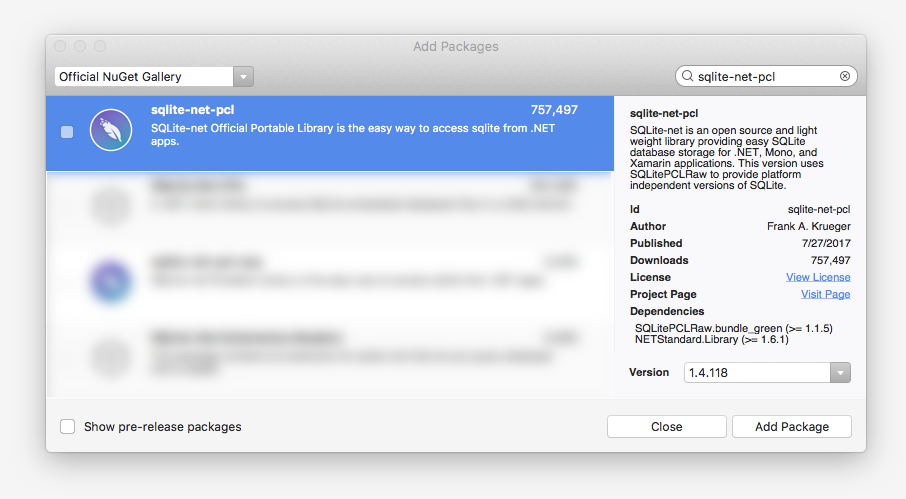906x499 pixels.
Task: Click the blurred purple package icon in third result
Action: [x=111, y=282]
